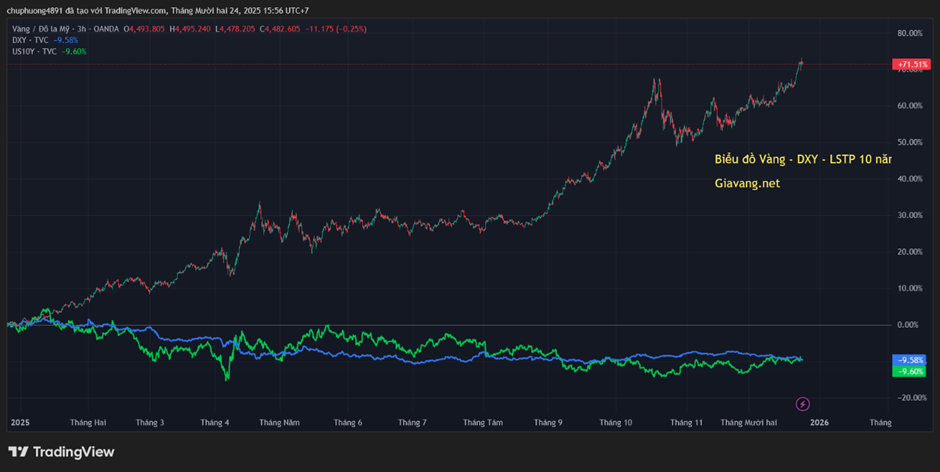Select the green -9.60% US10Y axis label

[909, 371]
